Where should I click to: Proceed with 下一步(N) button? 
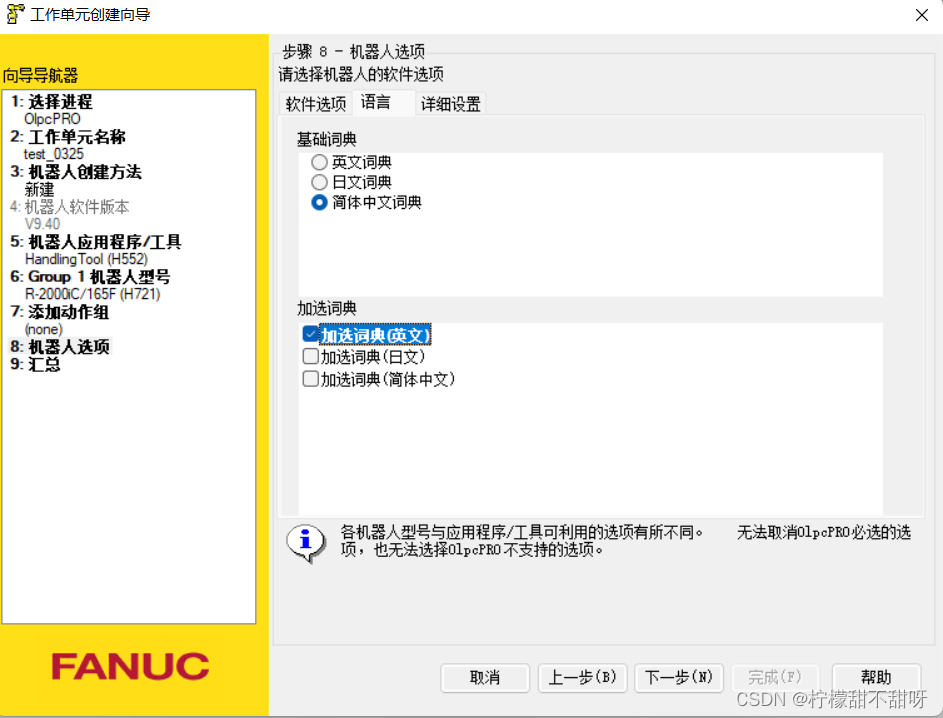pyautogui.click(x=679, y=678)
